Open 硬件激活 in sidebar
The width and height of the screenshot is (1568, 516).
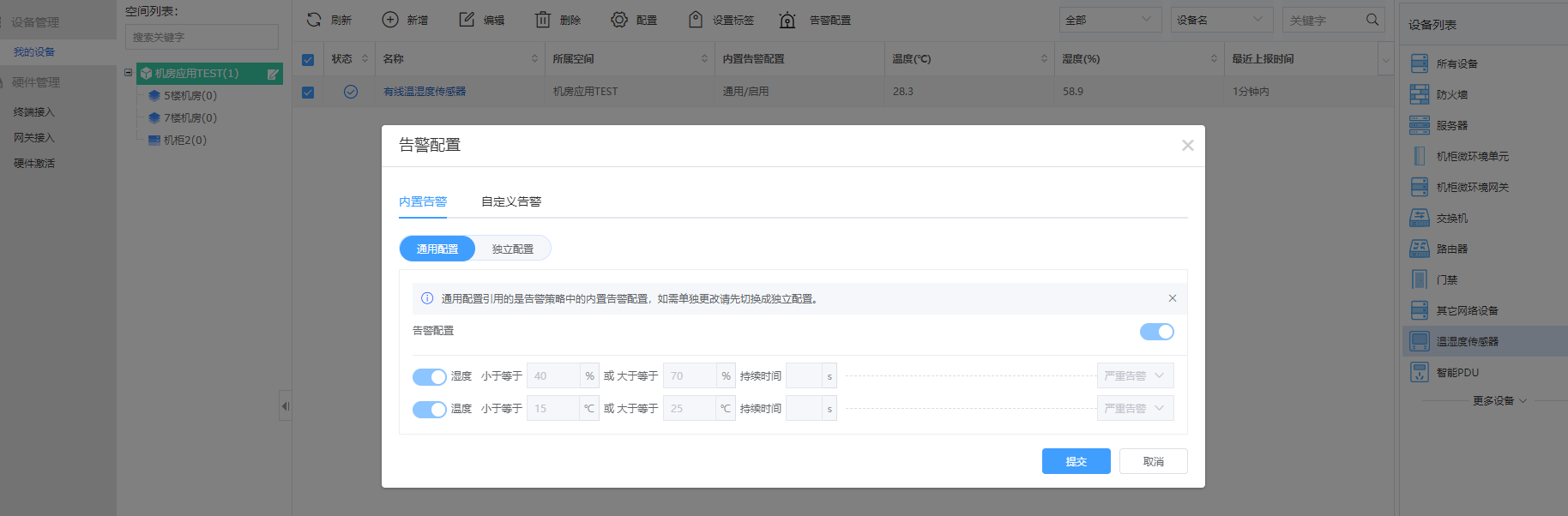point(34,163)
